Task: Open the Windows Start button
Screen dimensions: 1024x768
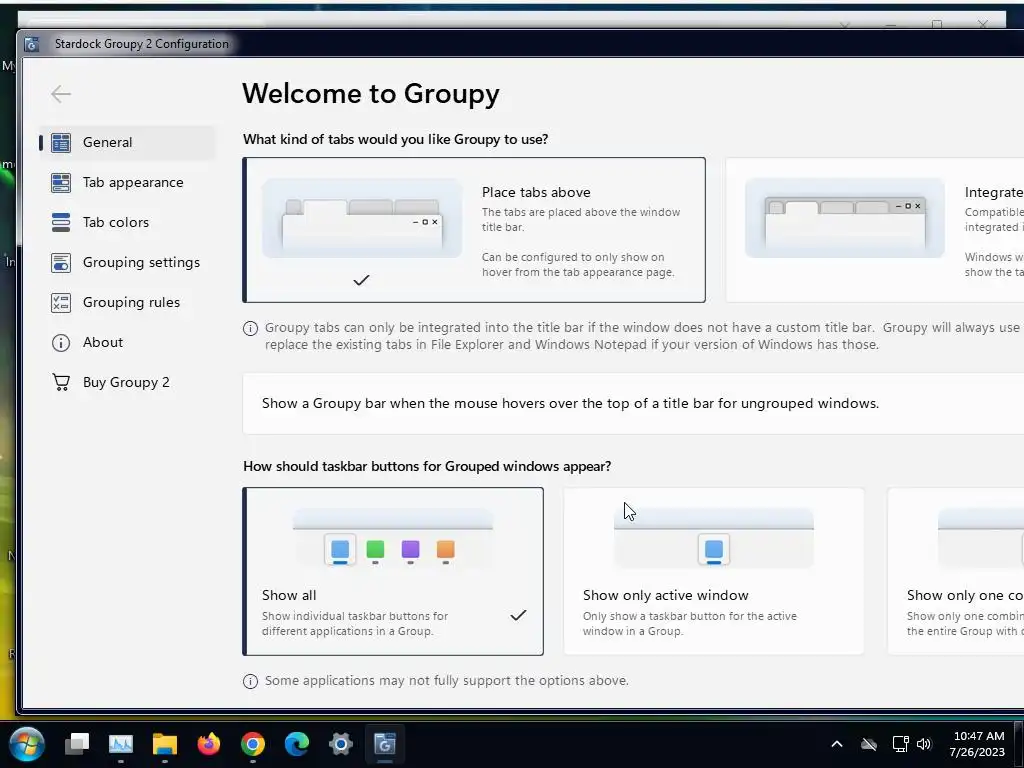Action: point(27,744)
